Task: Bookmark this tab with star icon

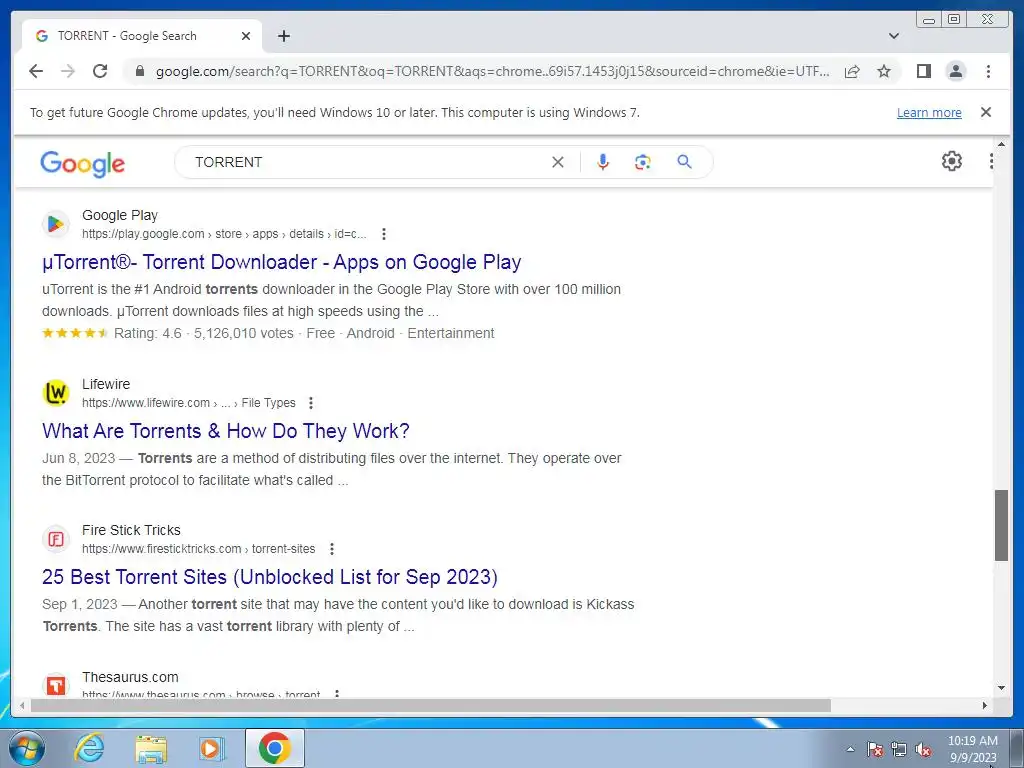Action: click(x=884, y=71)
